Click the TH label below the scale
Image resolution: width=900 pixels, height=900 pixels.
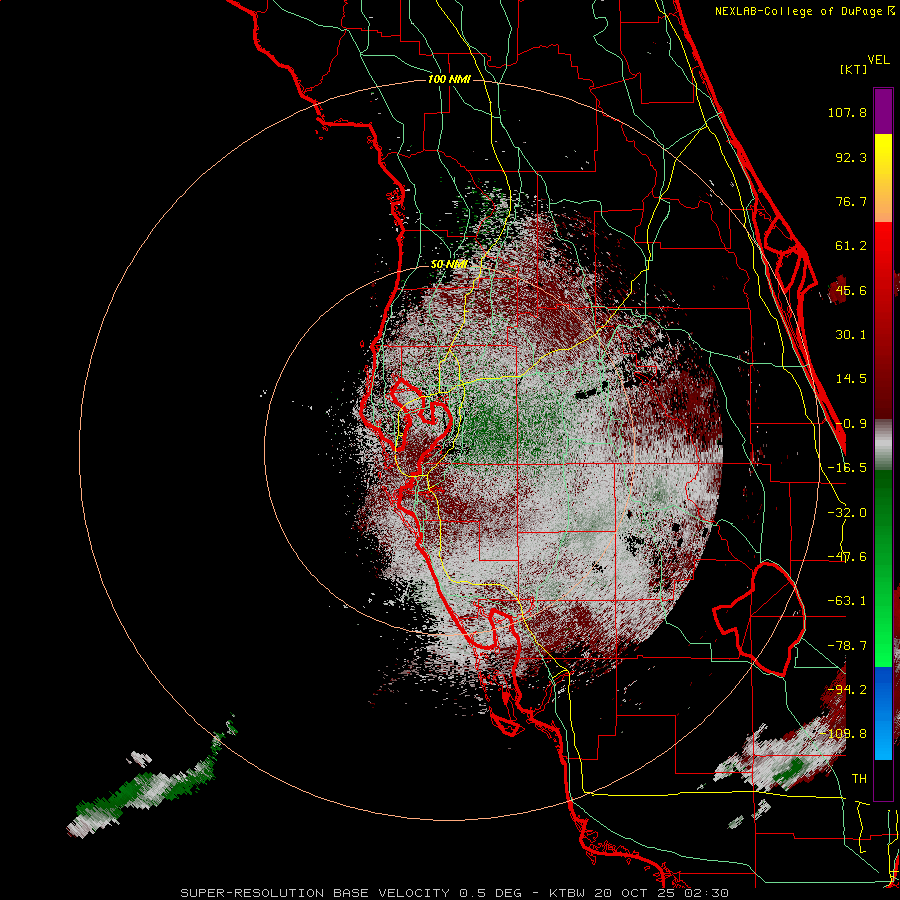(x=859, y=779)
